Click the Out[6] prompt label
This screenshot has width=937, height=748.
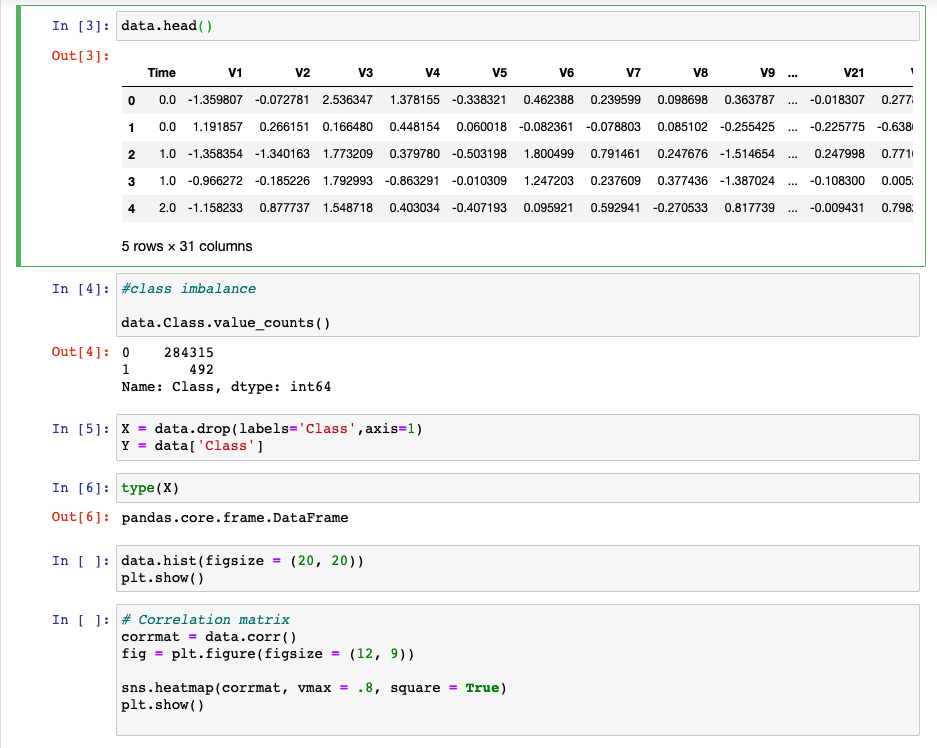[x=81, y=517]
